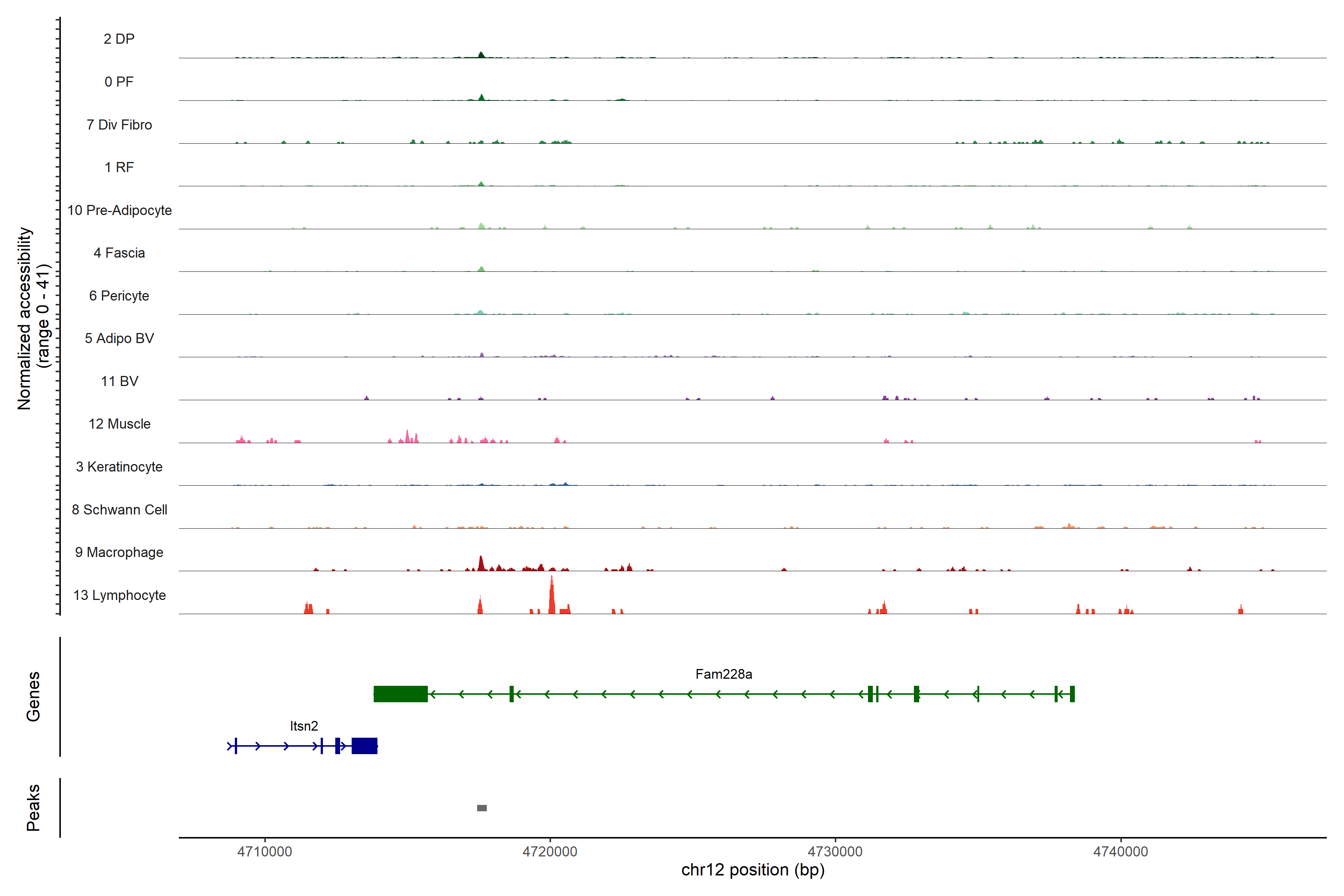Click the Genes panel label
The width and height of the screenshot is (1344, 896).
click(x=33, y=696)
